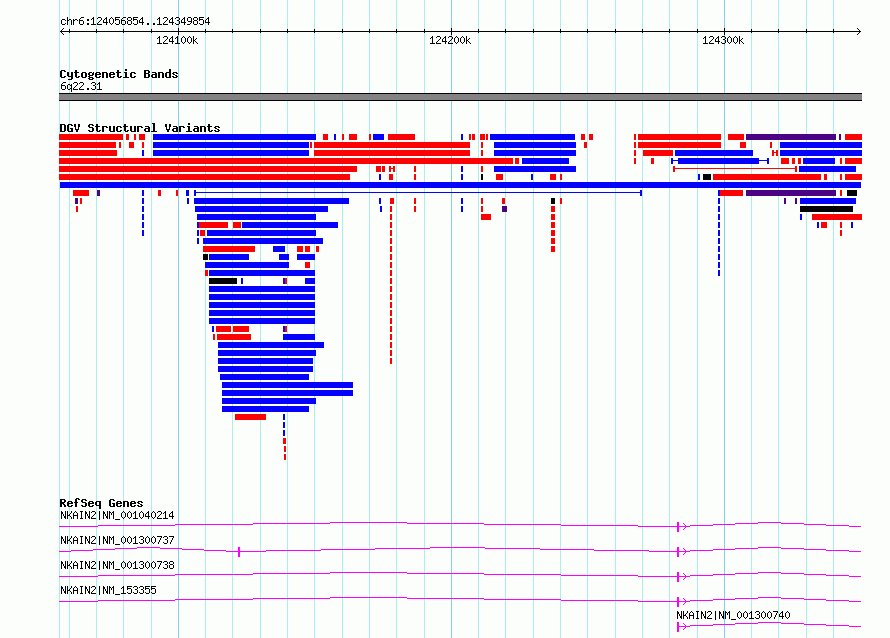Screen dimensions: 890x638
Task: Select the RefSeq Genes track title
Action: coord(101,503)
